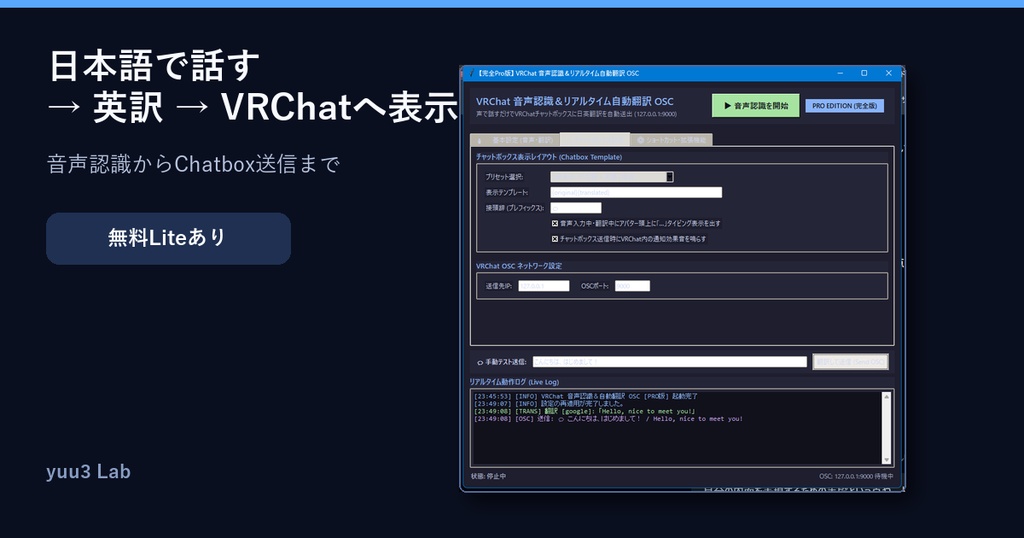The width and height of the screenshot is (1024, 538).
Task: Click the feather app icon in title bar
Action: [x=472, y=73]
